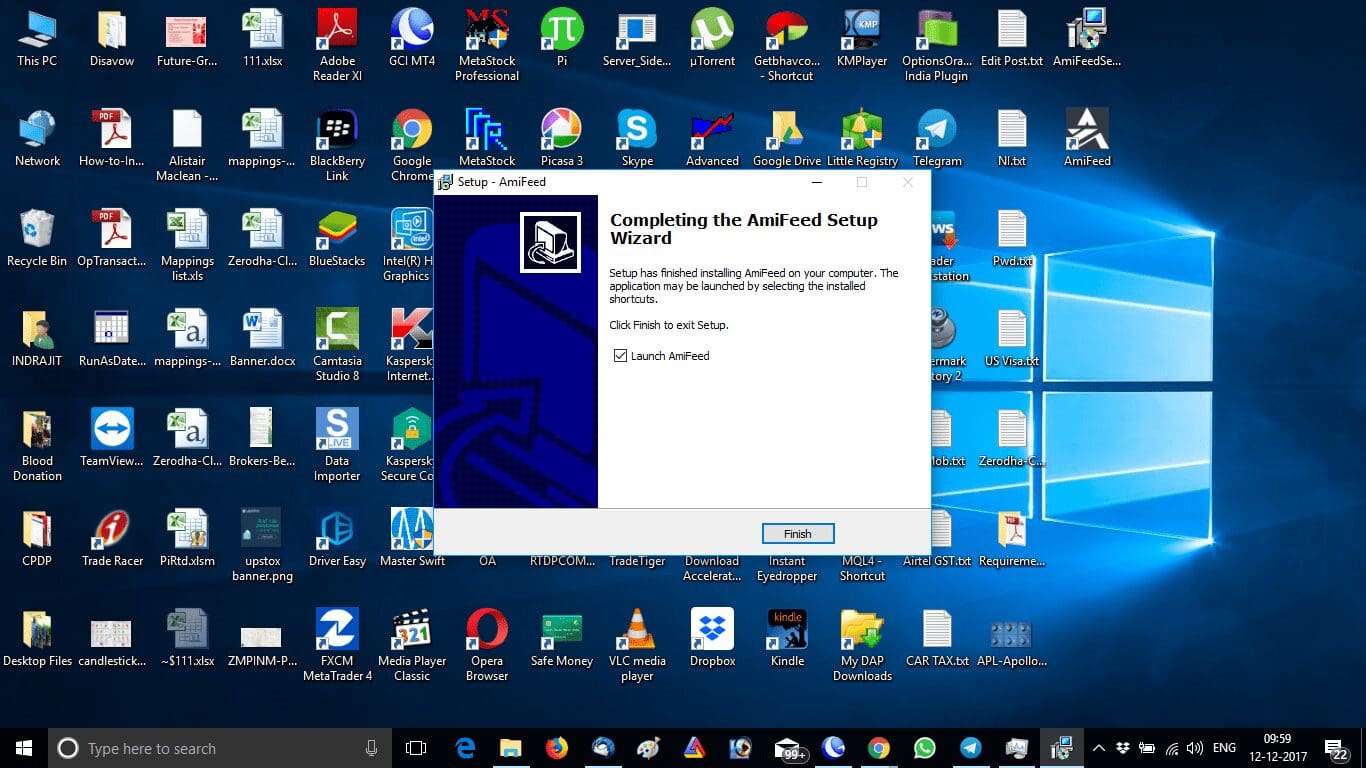Select the Google Drive shortcut
This screenshot has width=1366, height=768.
click(787, 138)
